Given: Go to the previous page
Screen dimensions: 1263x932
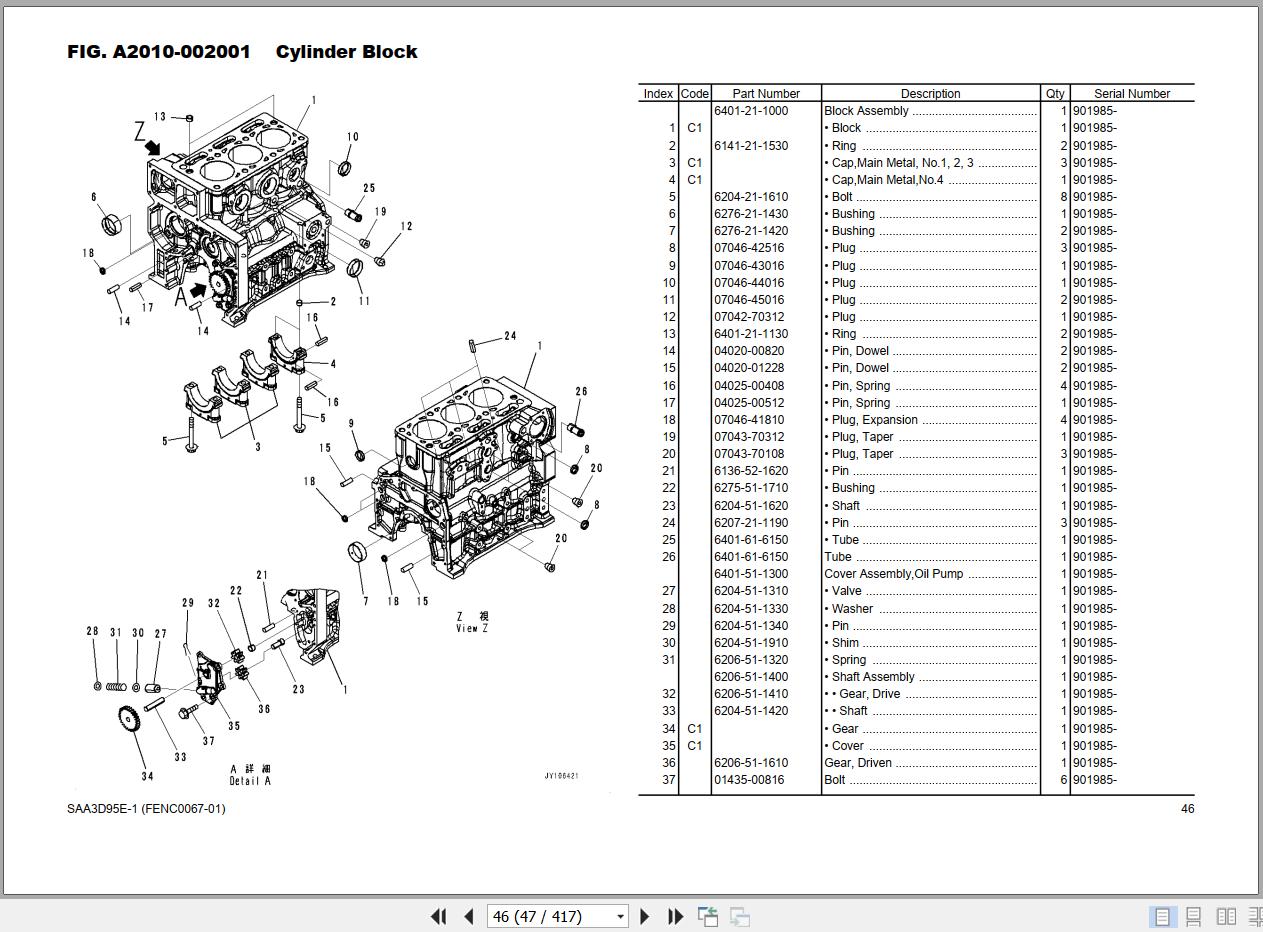Looking at the screenshot, I should tap(468, 916).
